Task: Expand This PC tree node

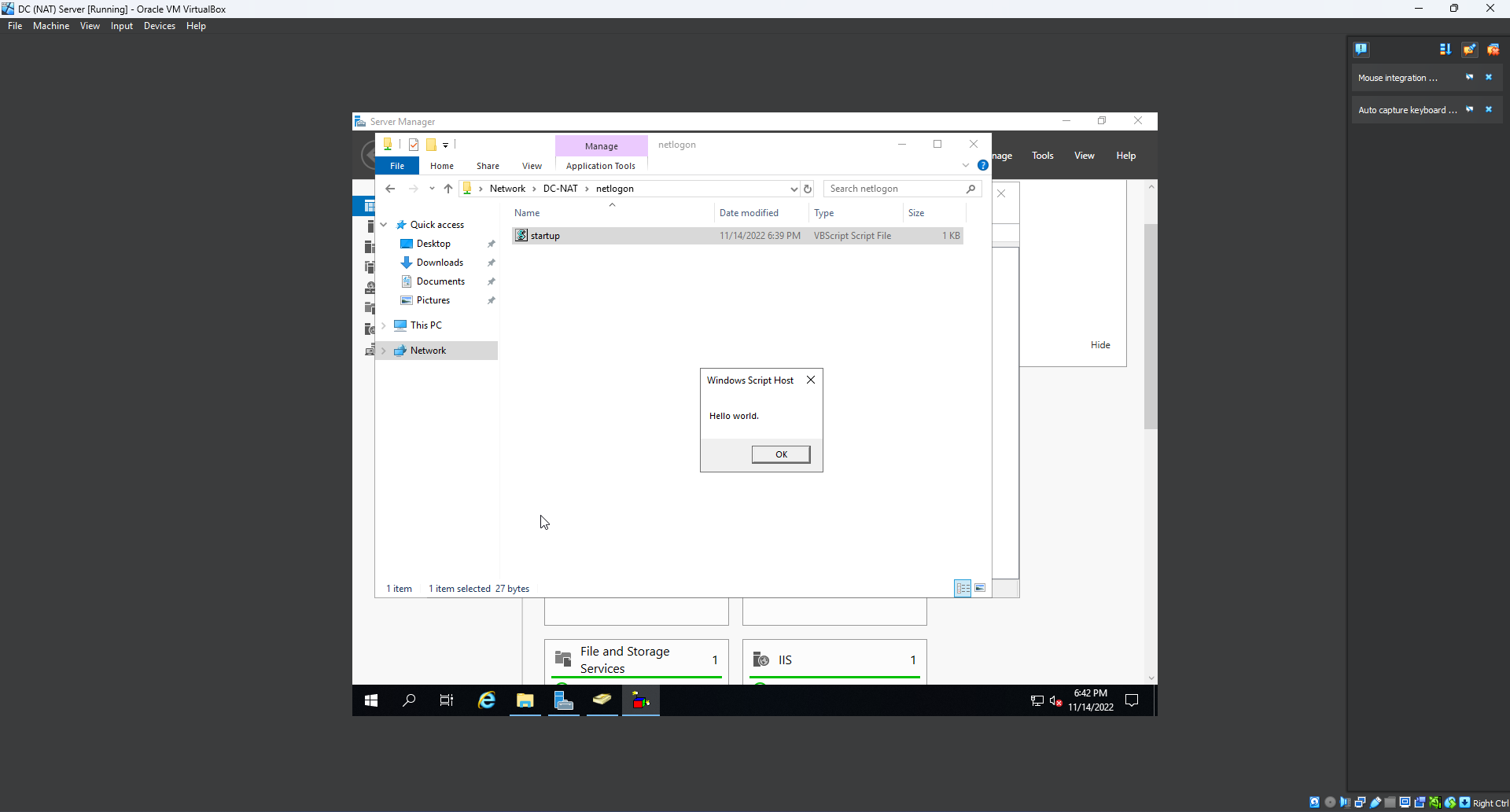Action: pyautogui.click(x=384, y=325)
